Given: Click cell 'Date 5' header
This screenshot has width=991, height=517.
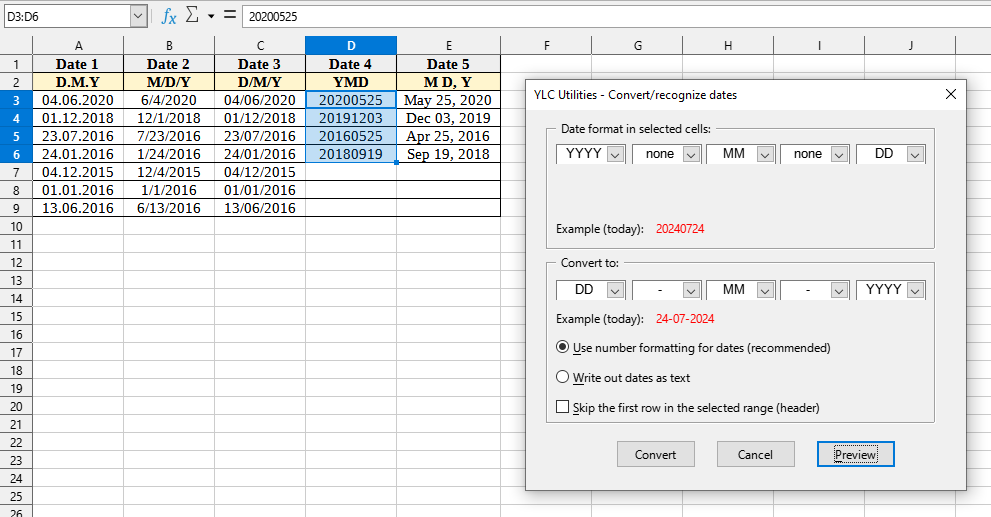Looking at the screenshot, I should [449, 64].
